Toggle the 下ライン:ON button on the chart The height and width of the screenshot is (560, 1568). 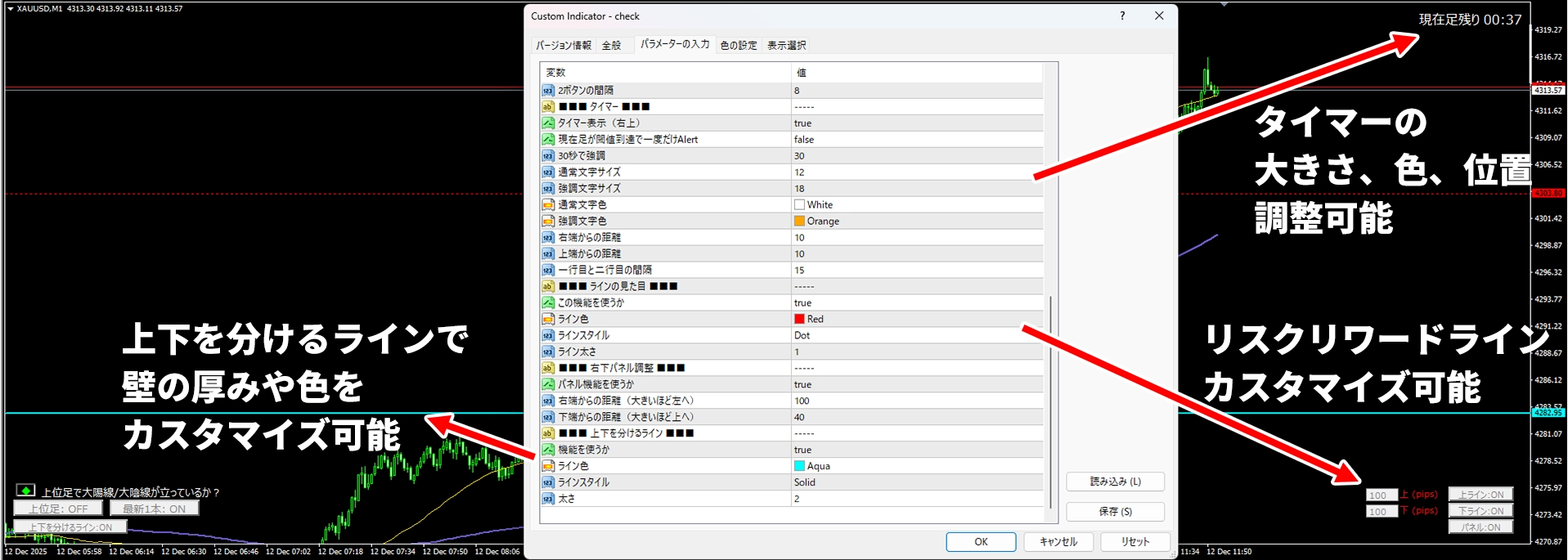click(1480, 511)
